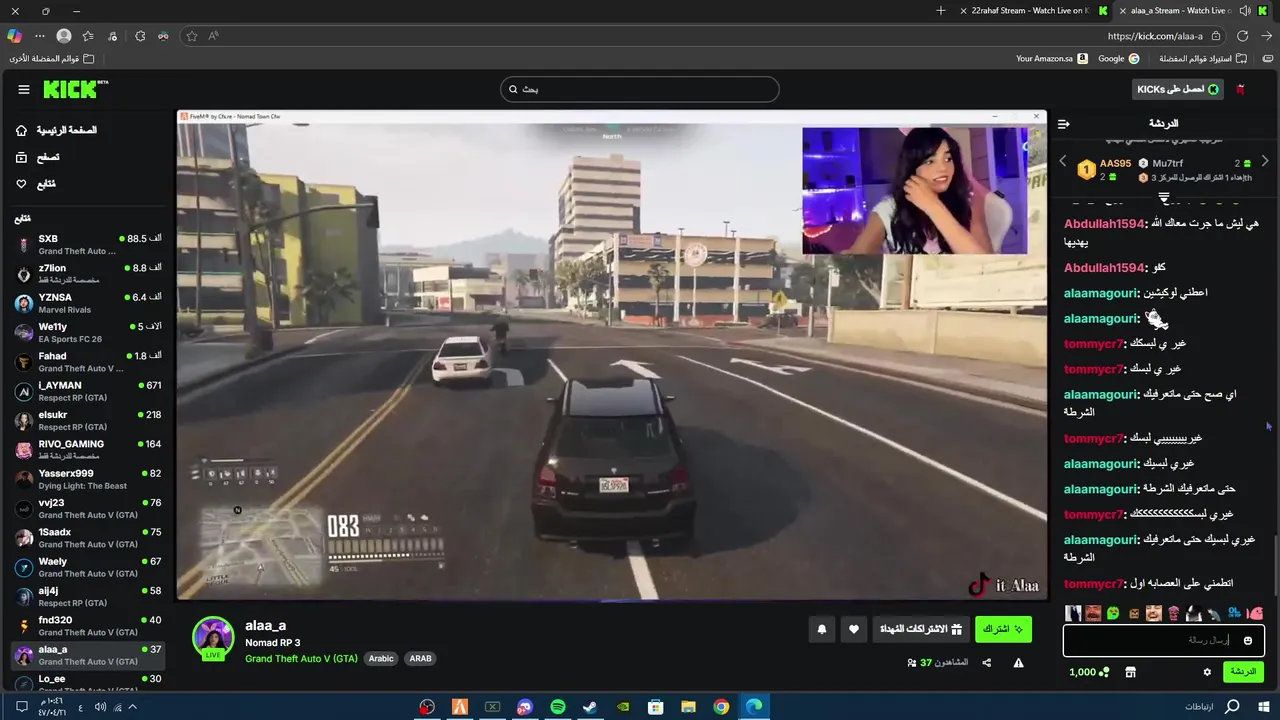Image resolution: width=1280 pixels, height=720 pixels.
Task: Expand the leaderboard drop handle
Action: pos(1164,198)
